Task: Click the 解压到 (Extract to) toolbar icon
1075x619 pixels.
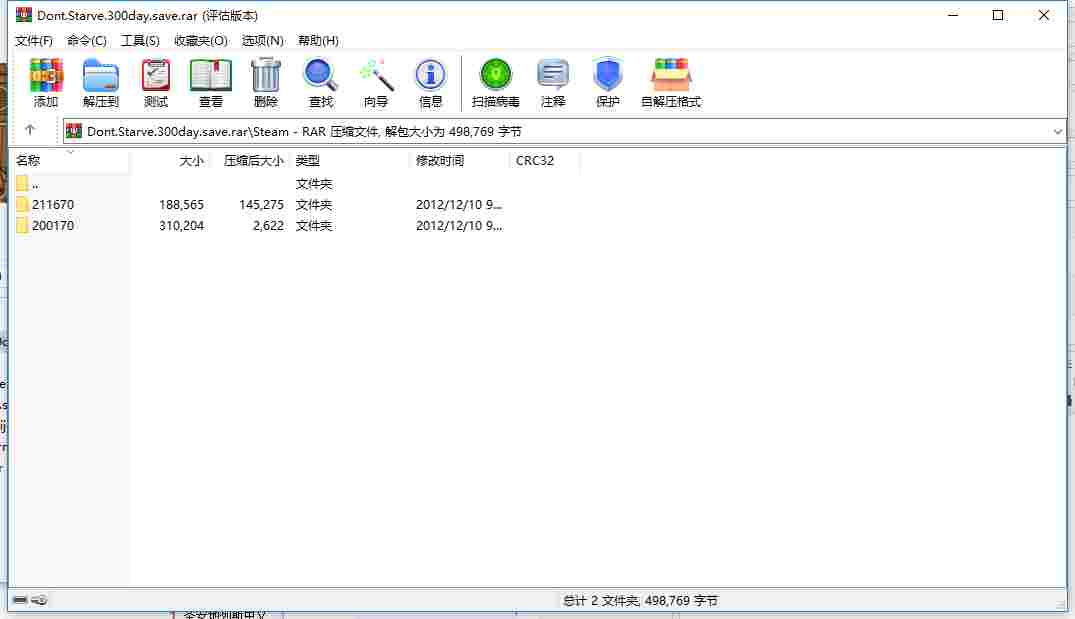Action: click(x=101, y=75)
